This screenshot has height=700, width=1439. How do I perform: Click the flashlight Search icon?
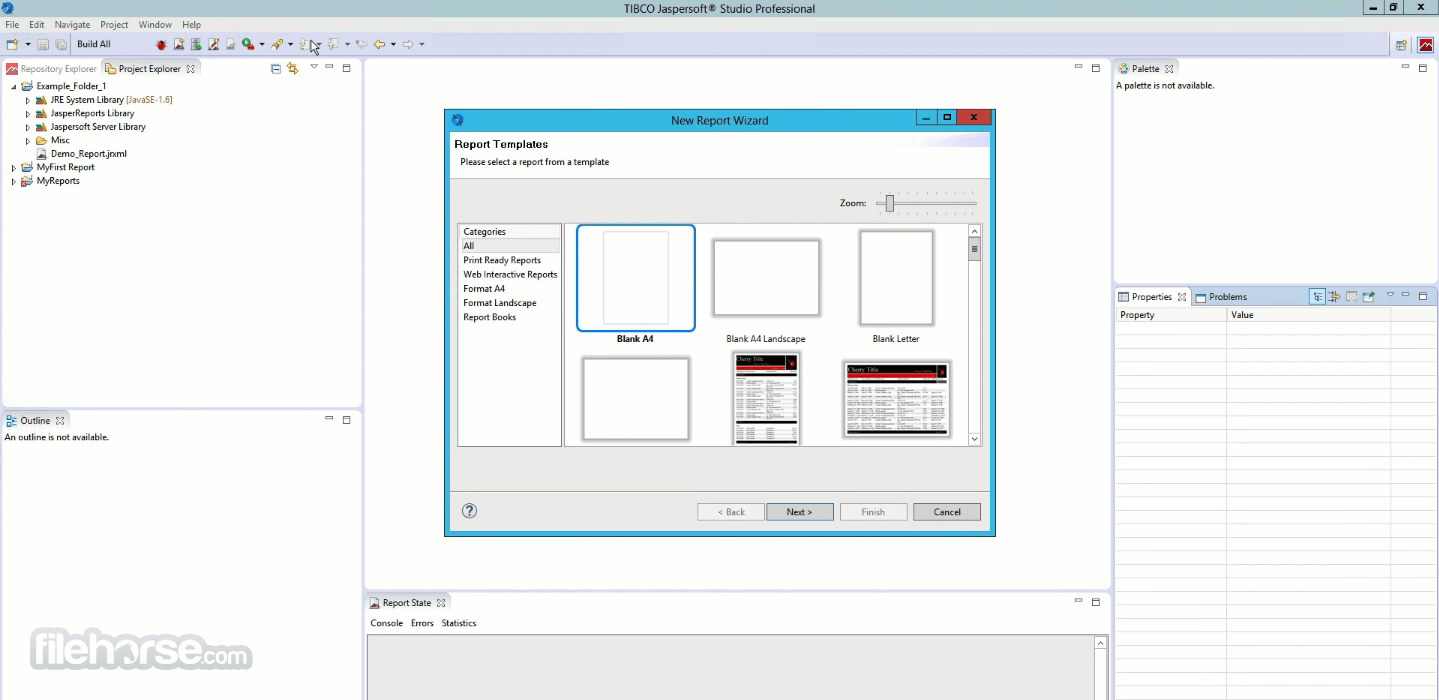(x=277, y=44)
